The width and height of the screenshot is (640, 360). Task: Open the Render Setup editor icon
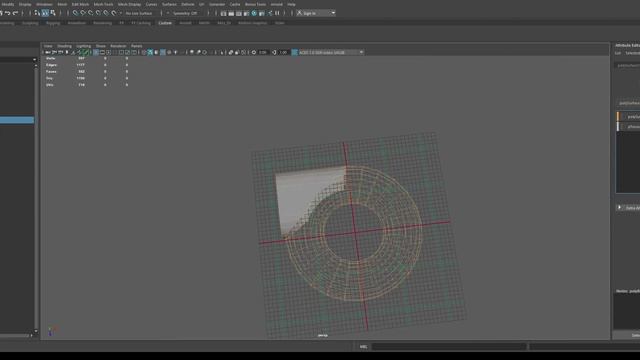pyautogui.click(x=262, y=13)
